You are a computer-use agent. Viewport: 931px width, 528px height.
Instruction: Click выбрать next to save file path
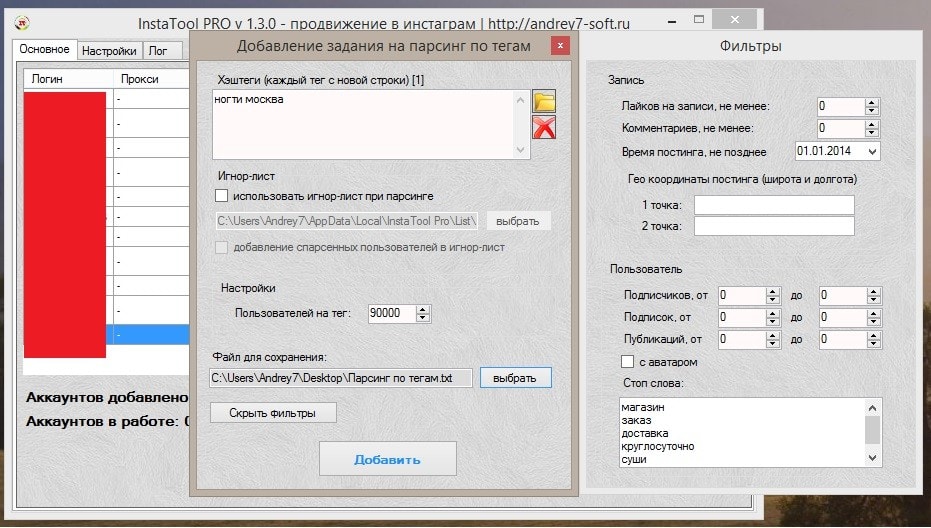coord(515,378)
